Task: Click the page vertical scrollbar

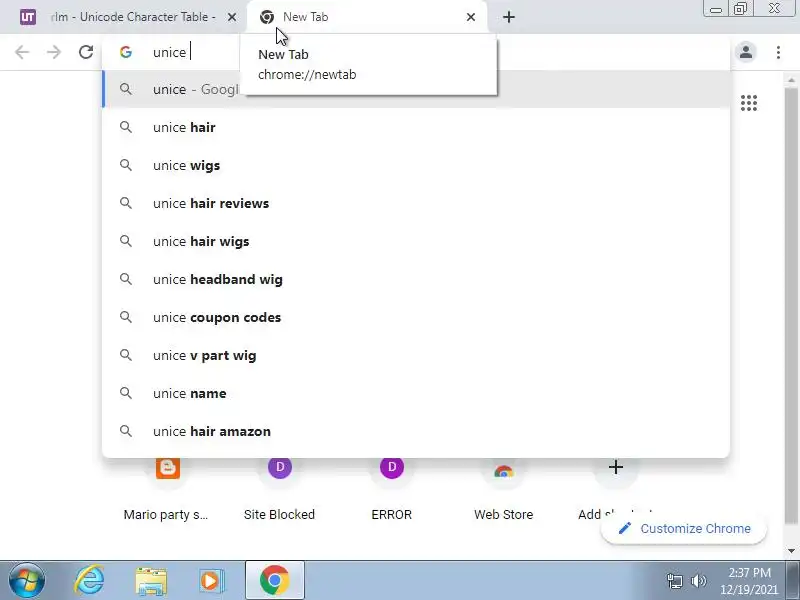Action: tap(791, 306)
